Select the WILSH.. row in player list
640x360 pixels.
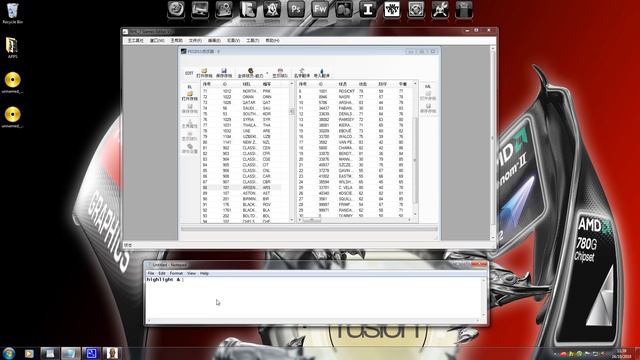point(354,182)
